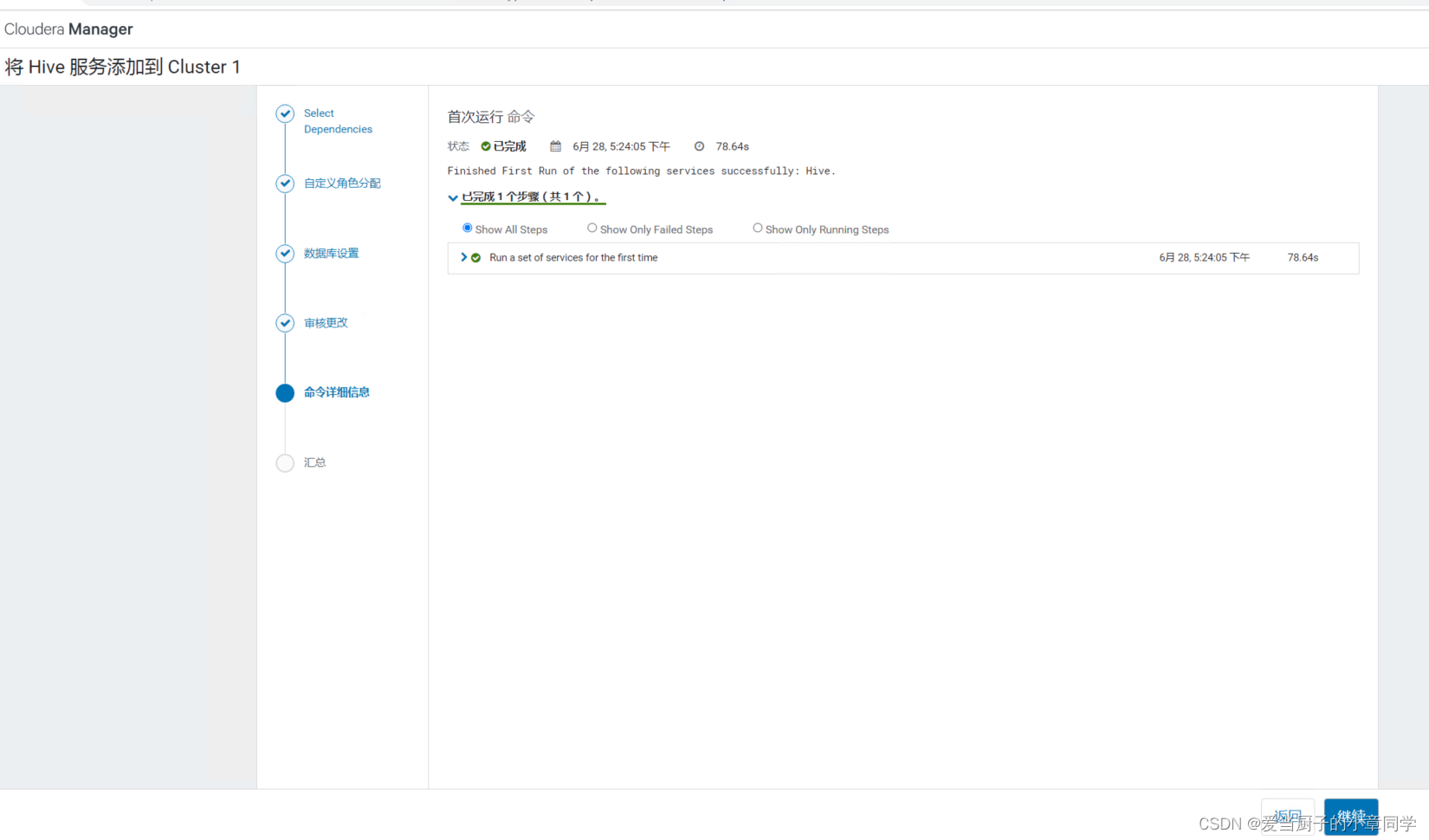Click the step row 6月 28, 5:24:05 下午 timestamp
The height and width of the screenshot is (840, 1429).
click(1205, 258)
